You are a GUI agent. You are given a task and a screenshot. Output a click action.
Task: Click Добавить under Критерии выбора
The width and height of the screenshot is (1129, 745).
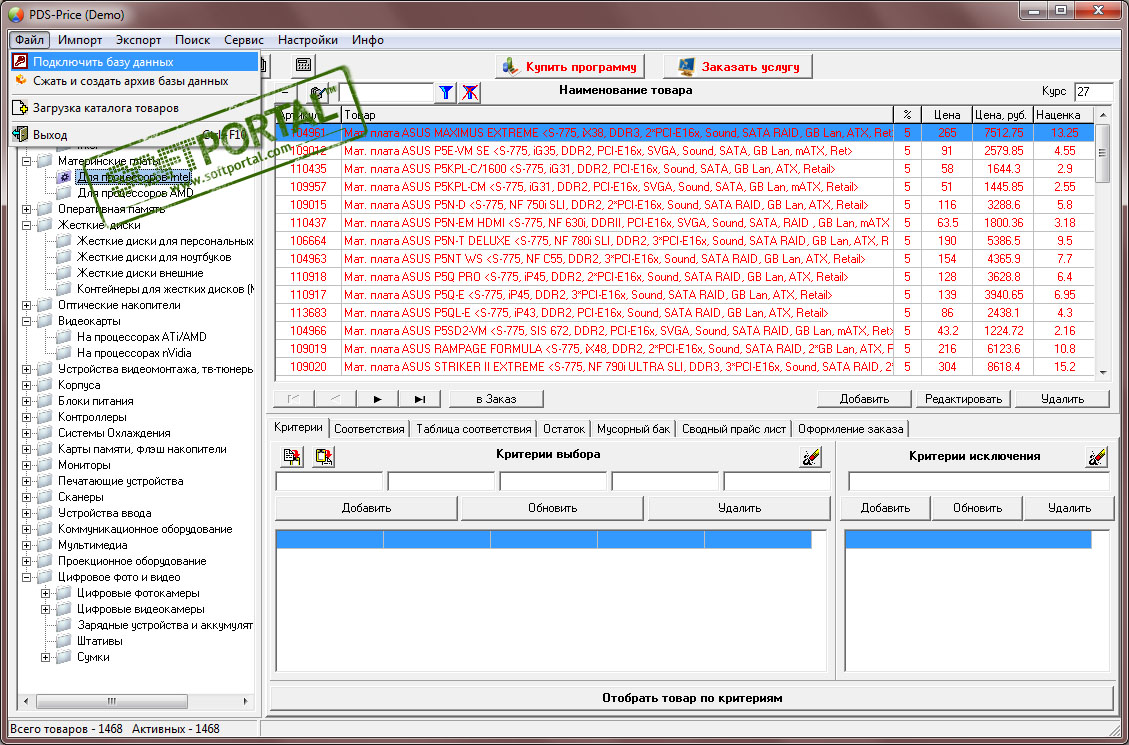[366, 508]
